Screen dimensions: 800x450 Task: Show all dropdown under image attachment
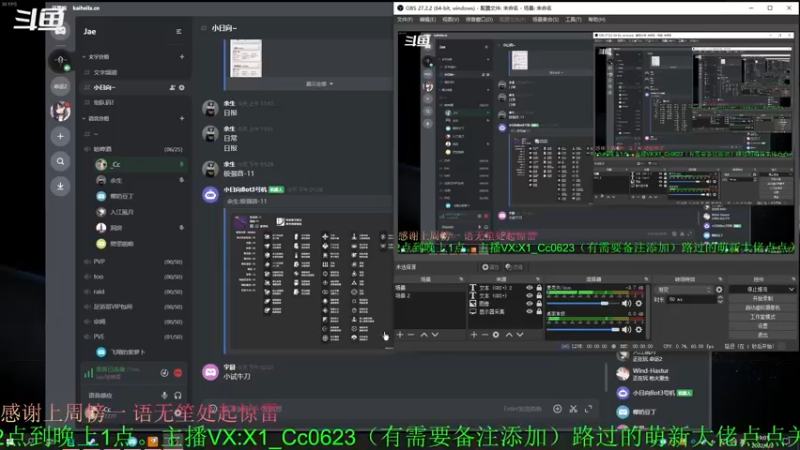pyautogui.click(x=319, y=84)
